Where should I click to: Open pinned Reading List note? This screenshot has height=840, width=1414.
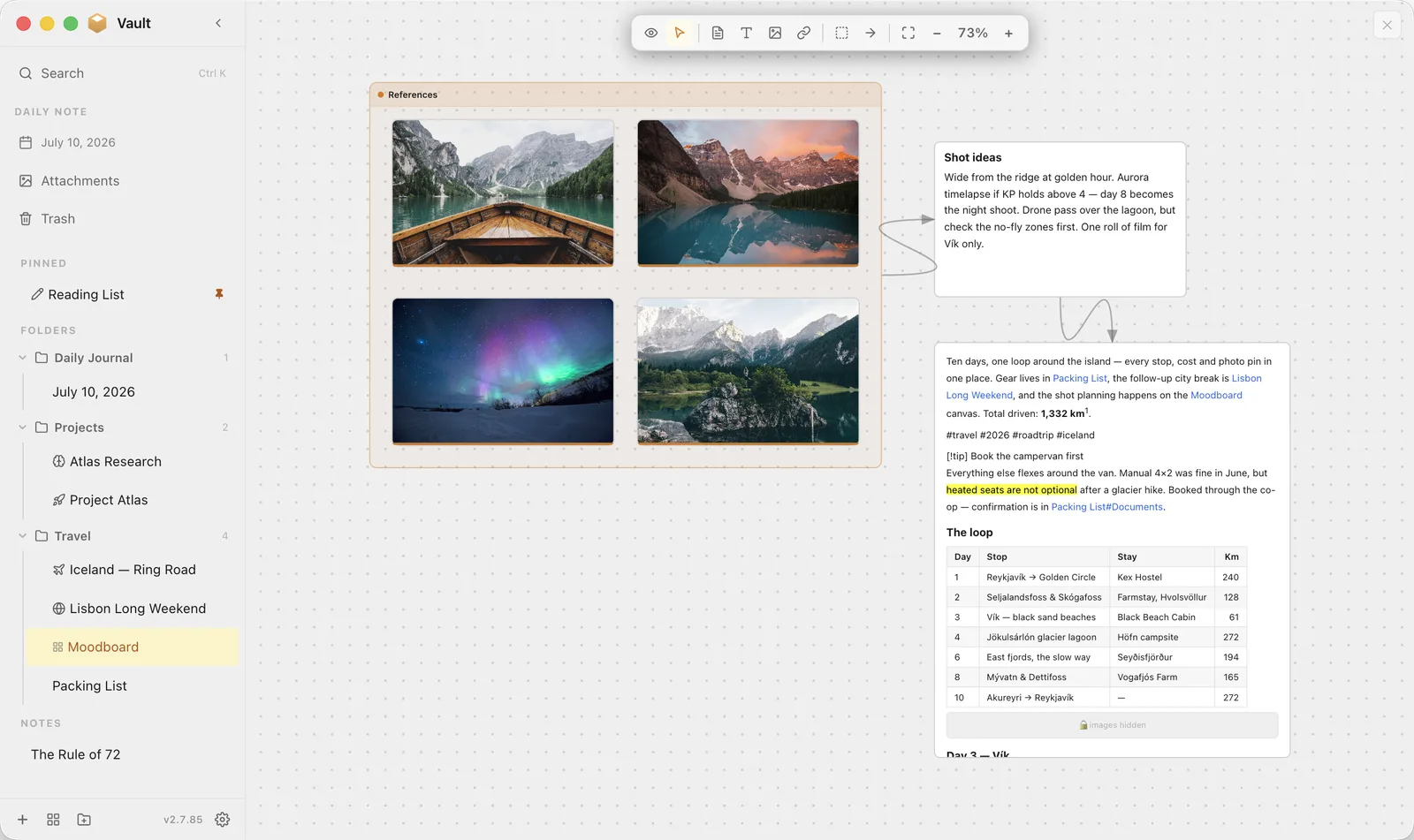pos(86,294)
